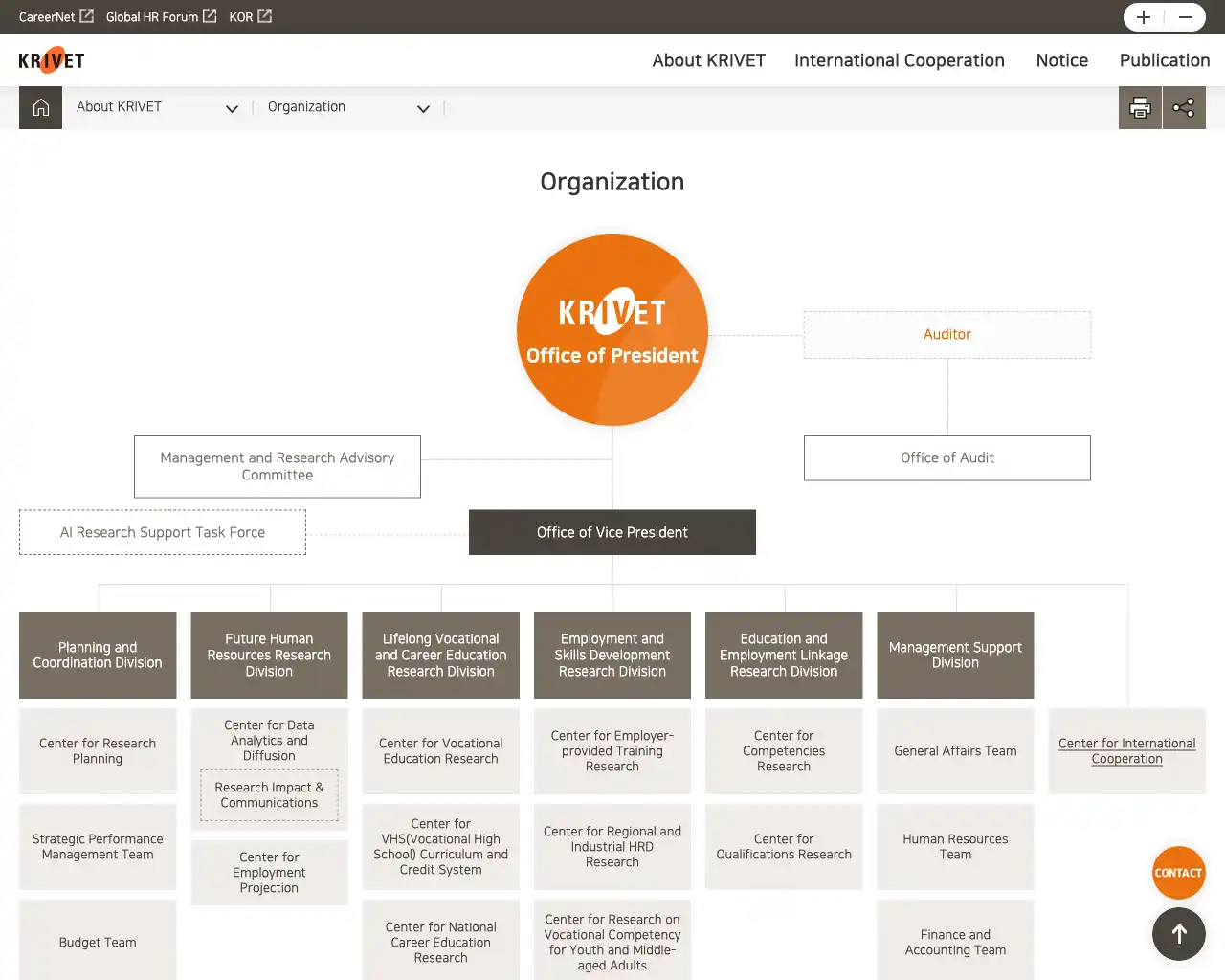Click the Office of President circle
The height and width of the screenshot is (980, 1225).
point(612,330)
